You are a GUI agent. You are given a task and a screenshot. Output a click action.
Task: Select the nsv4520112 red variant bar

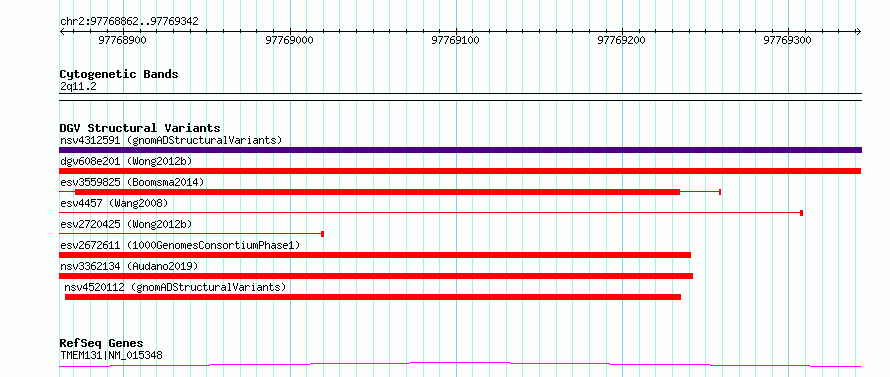click(x=373, y=297)
